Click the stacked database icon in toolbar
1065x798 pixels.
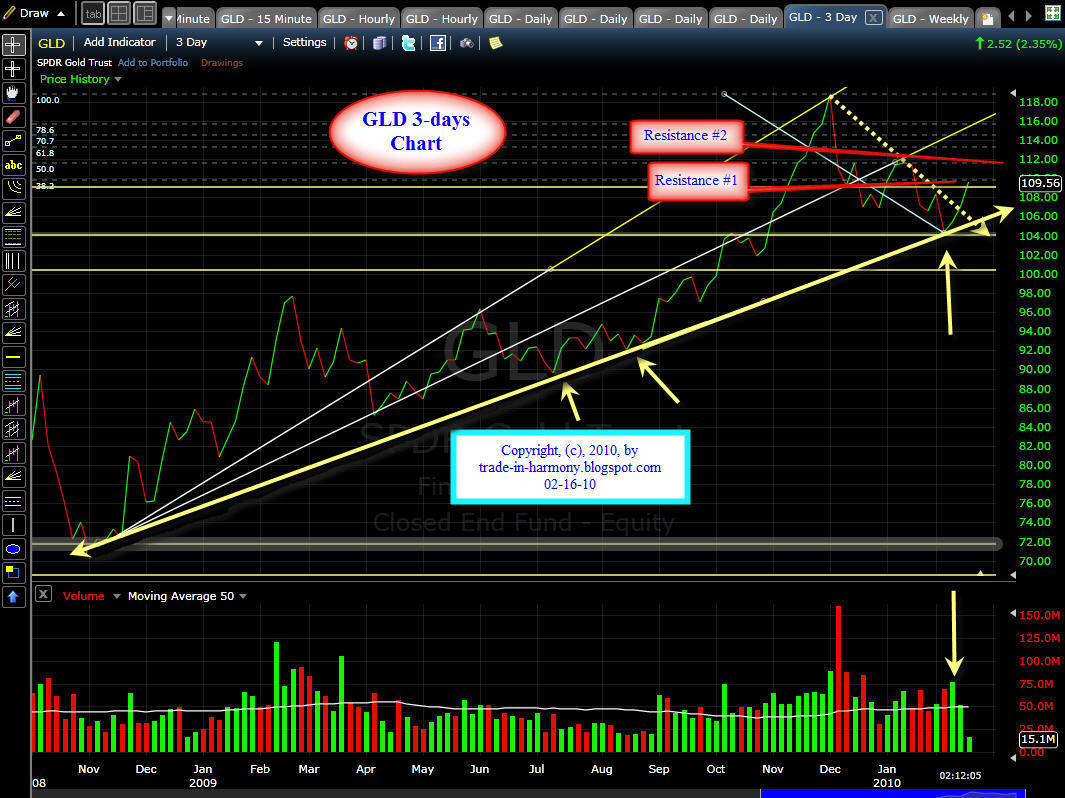click(x=380, y=43)
